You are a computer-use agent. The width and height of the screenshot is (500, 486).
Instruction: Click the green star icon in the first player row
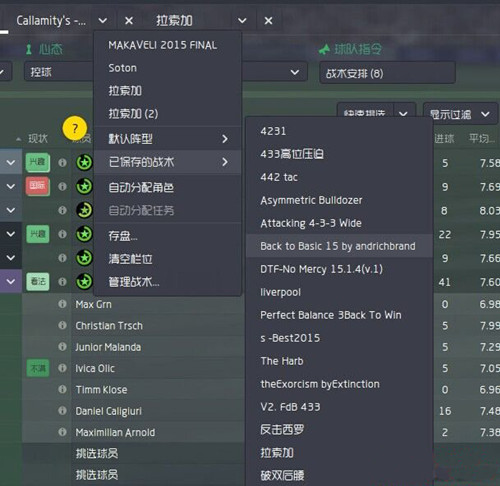click(x=84, y=163)
